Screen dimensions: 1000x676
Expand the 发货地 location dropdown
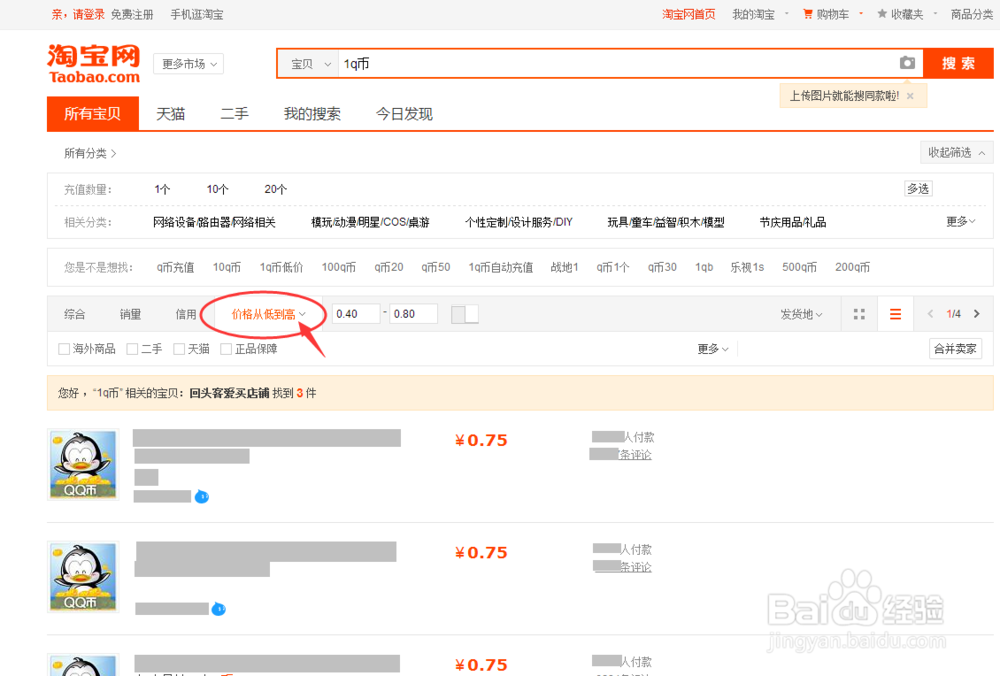801,313
